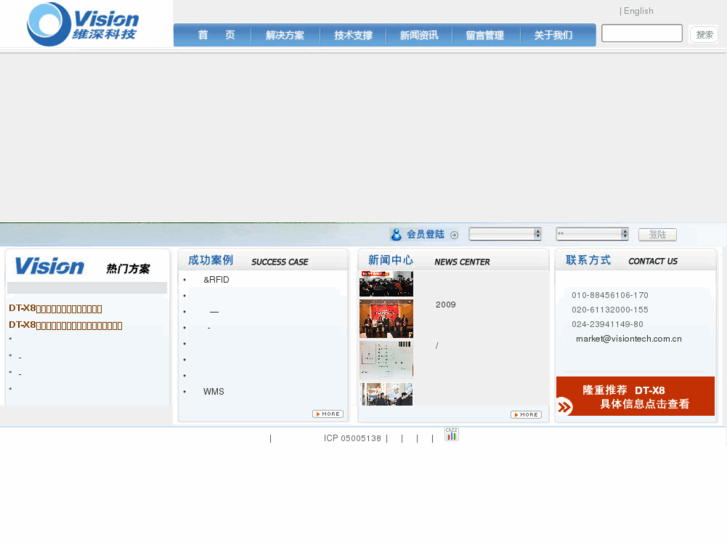
Task: Open 技术支撑 navigation menu
Action: click(x=353, y=35)
